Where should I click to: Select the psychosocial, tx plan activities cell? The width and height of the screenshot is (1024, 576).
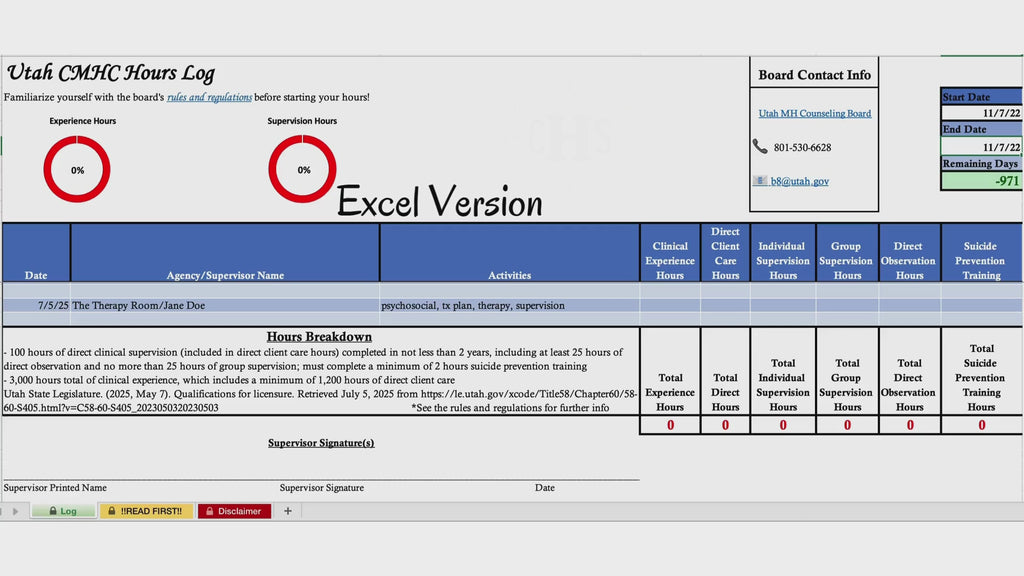click(509, 305)
